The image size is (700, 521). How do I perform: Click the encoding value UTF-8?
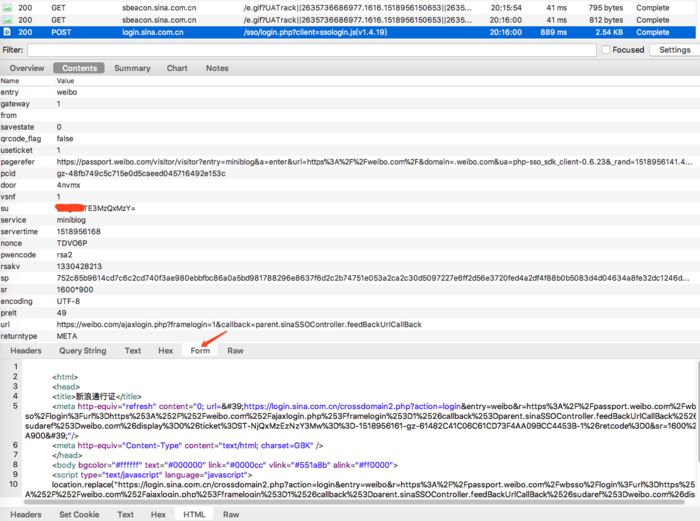(68, 301)
